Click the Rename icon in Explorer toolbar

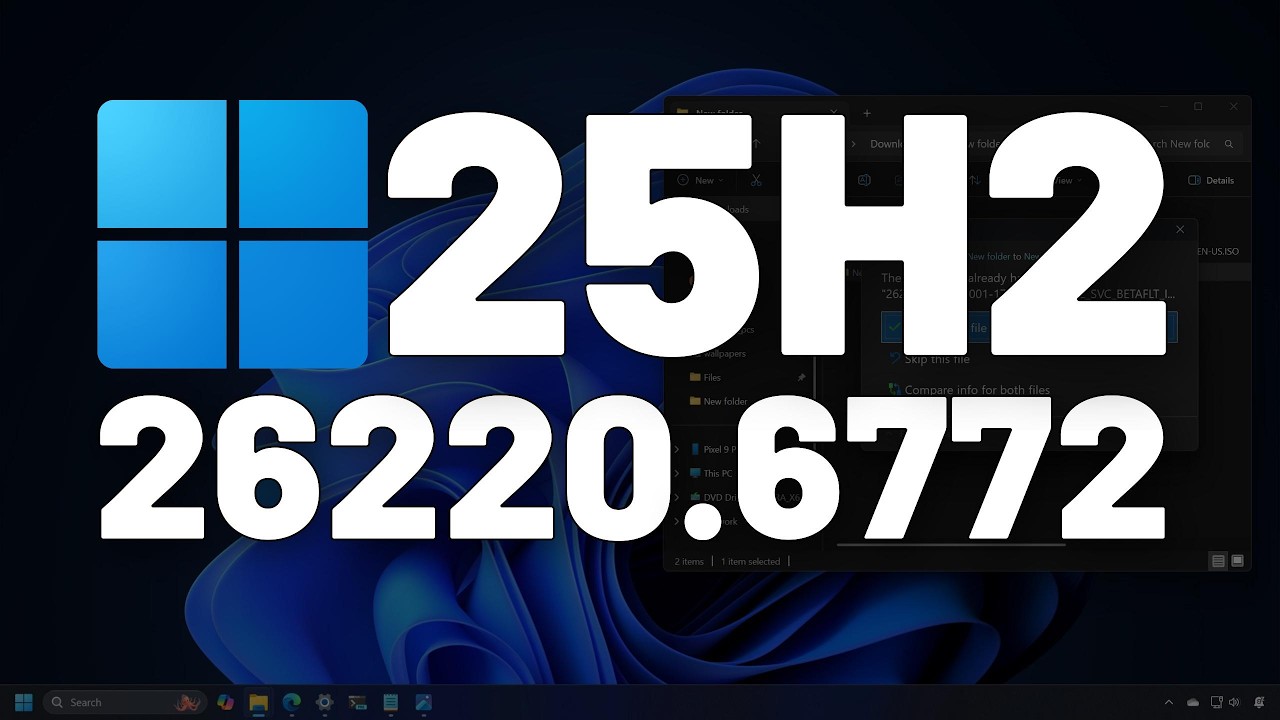click(864, 180)
